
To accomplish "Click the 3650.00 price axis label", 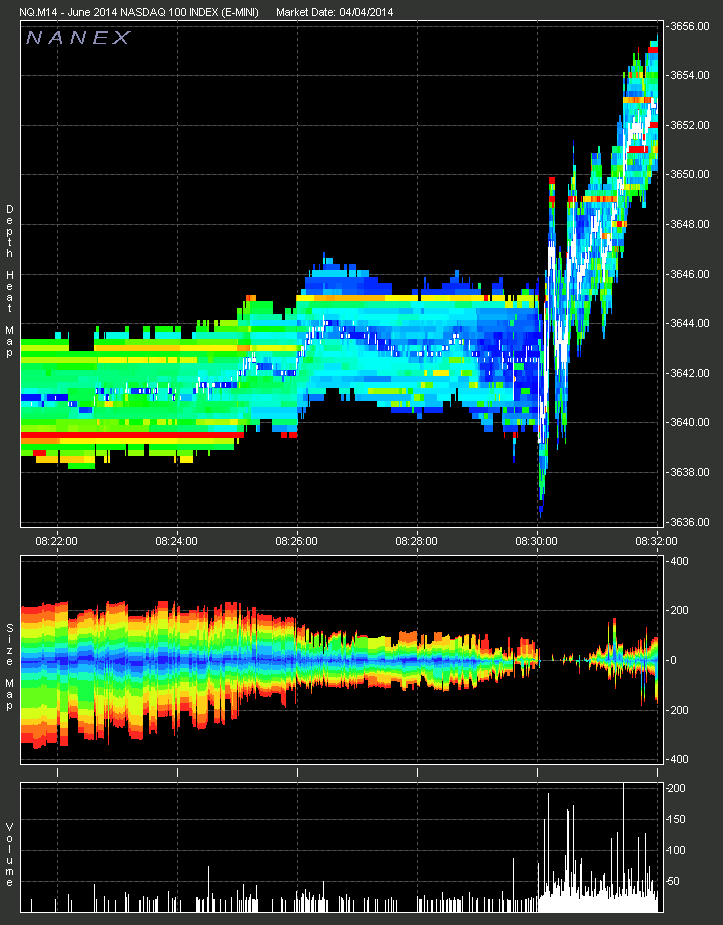I will (689, 175).
